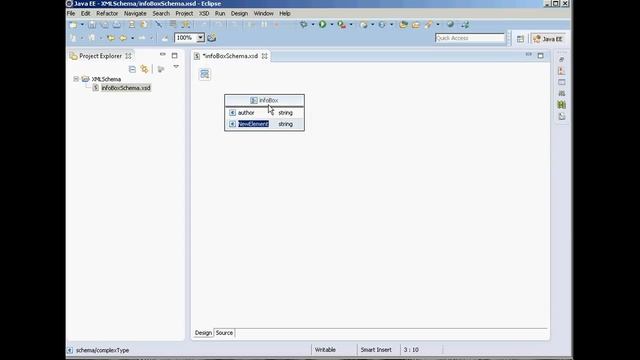Open the zoom 100% combo box
Screen dimensions: 640x360
(x=189, y=38)
